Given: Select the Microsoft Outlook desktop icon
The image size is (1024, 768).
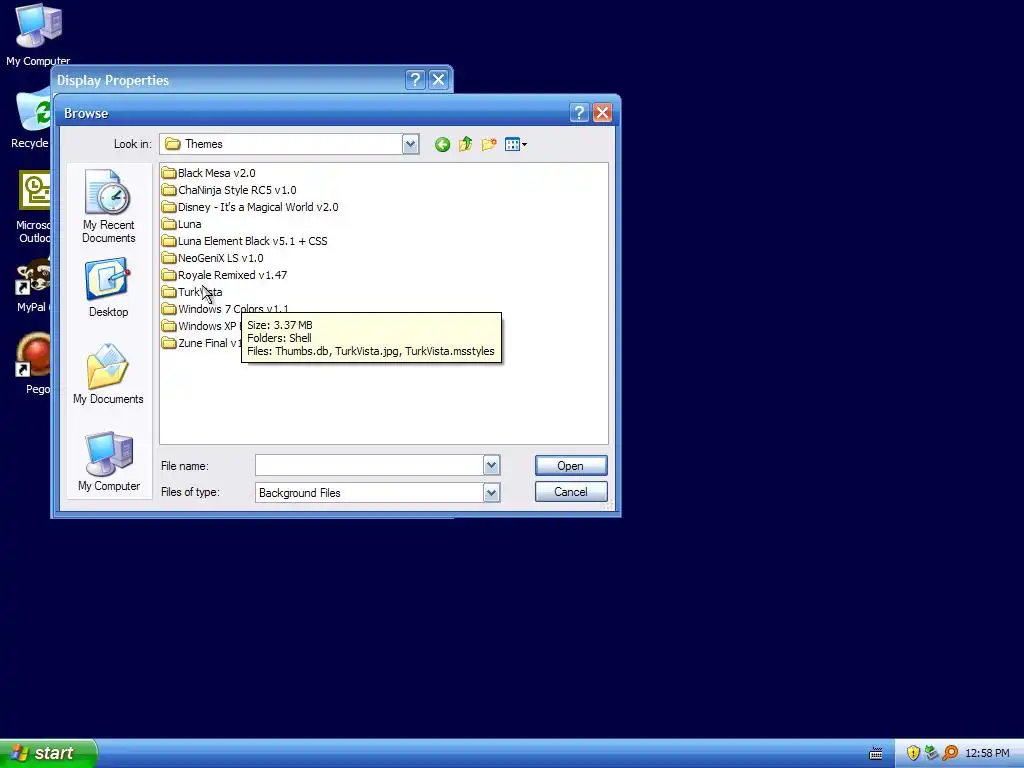Looking at the screenshot, I should pos(33,207).
